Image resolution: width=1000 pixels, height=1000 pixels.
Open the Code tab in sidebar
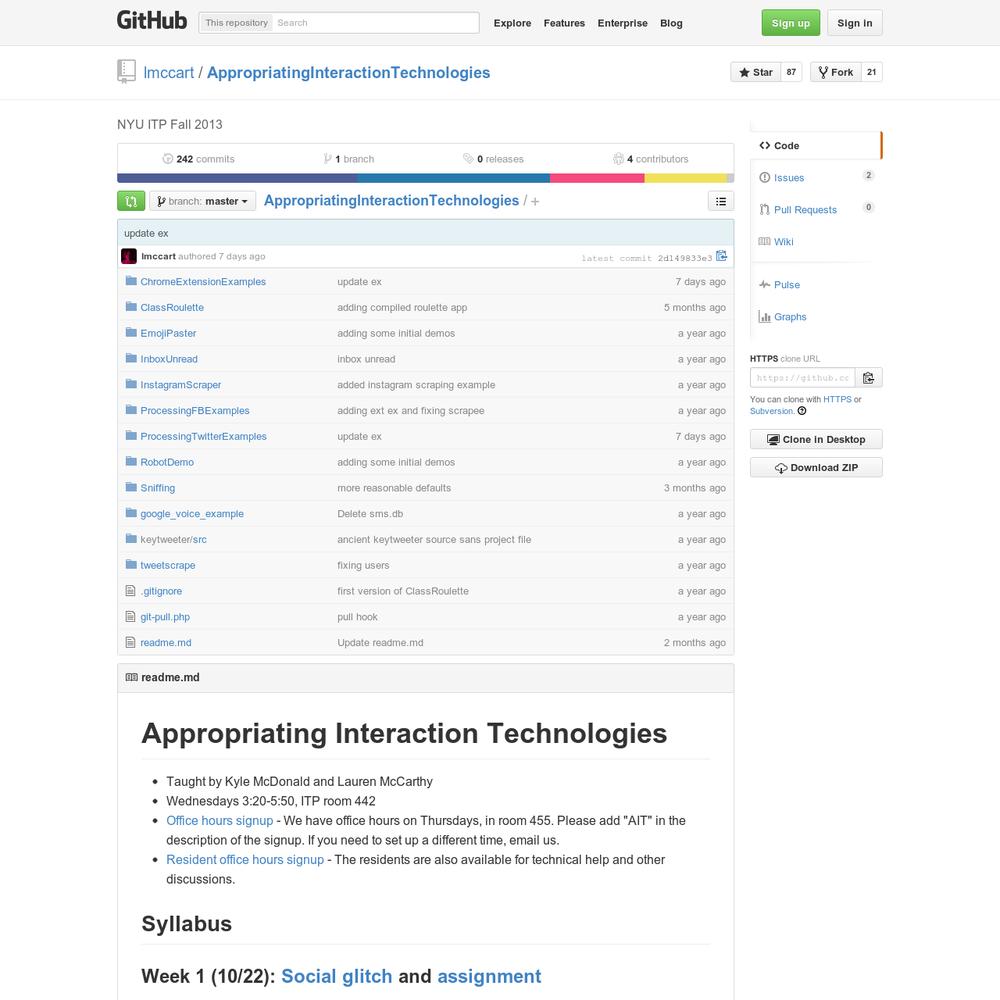tap(816, 145)
